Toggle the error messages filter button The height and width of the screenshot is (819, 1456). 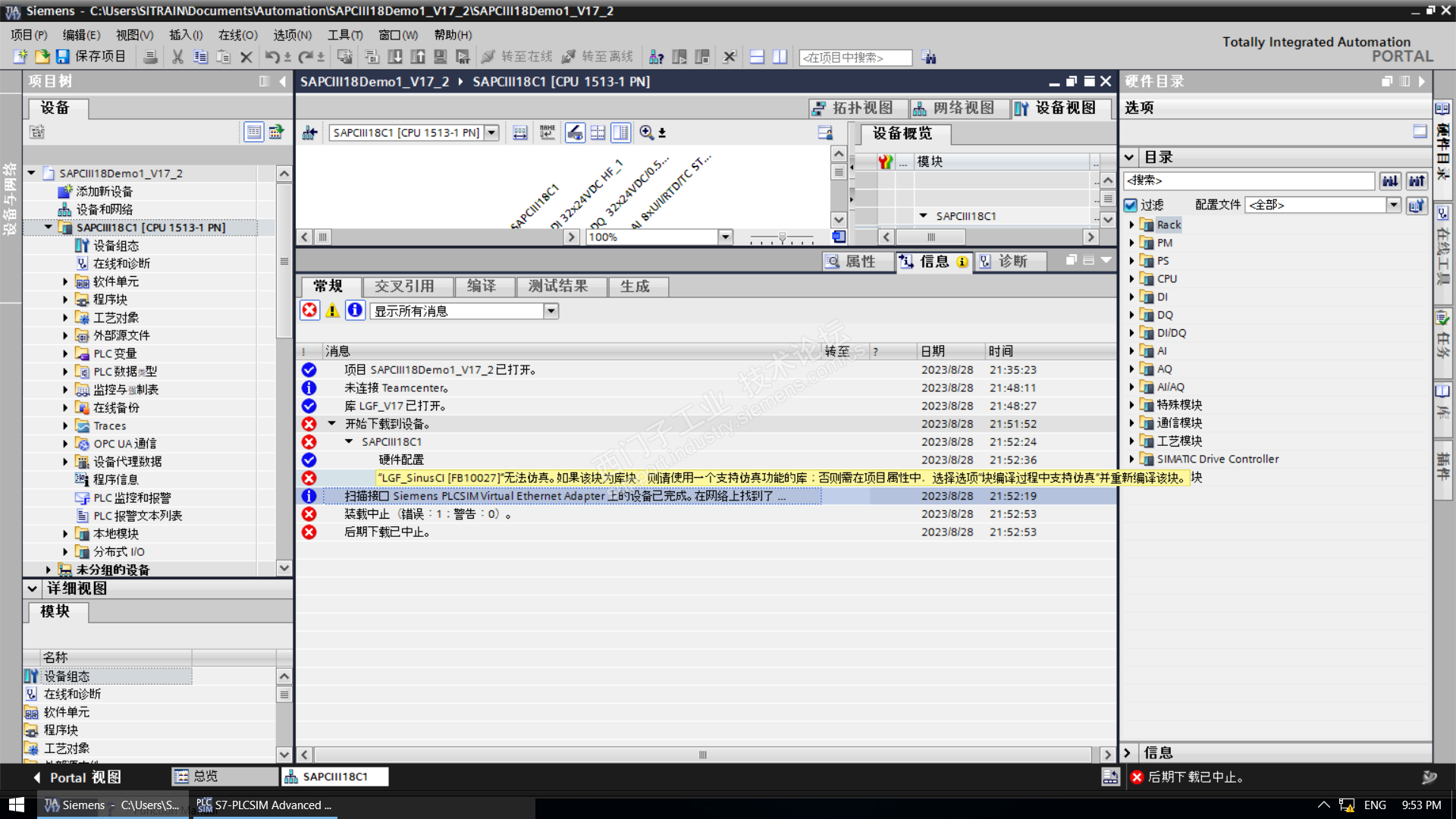pos(309,311)
